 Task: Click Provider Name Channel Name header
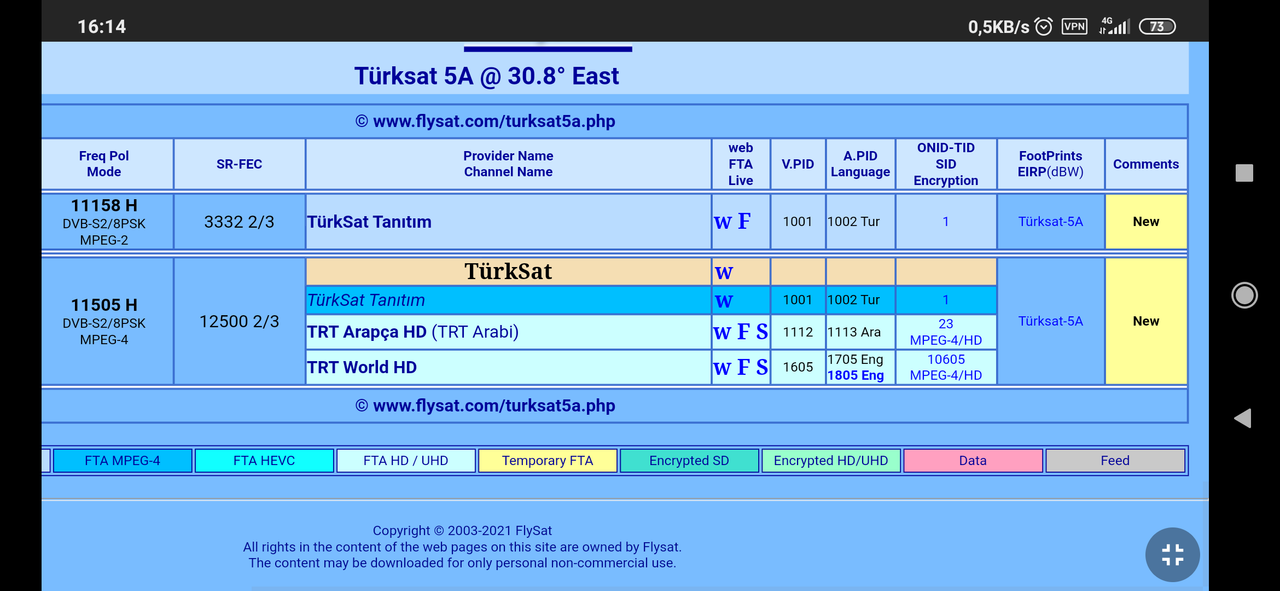click(508, 164)
